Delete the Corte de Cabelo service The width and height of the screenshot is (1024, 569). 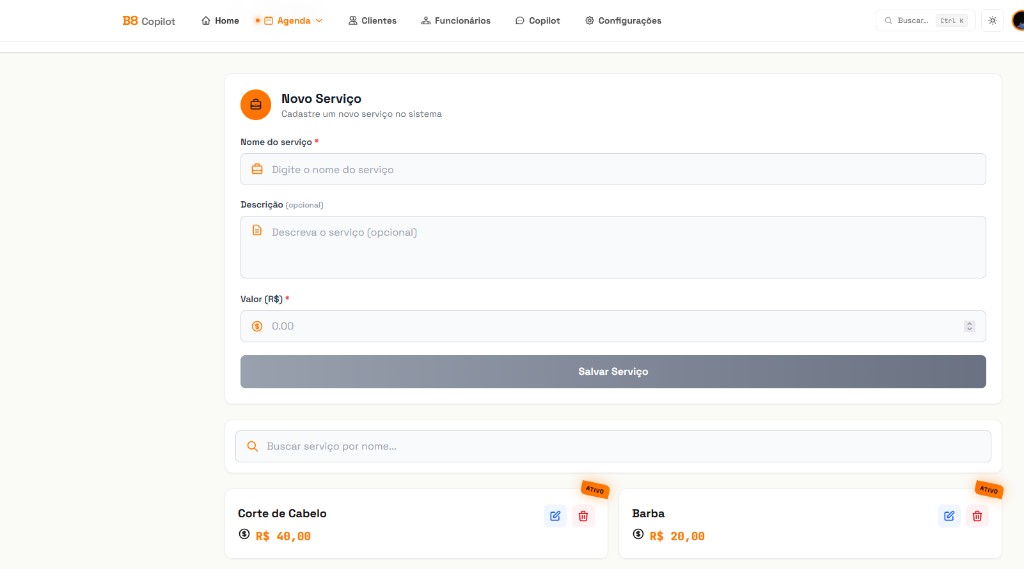(x=583, y=516)
